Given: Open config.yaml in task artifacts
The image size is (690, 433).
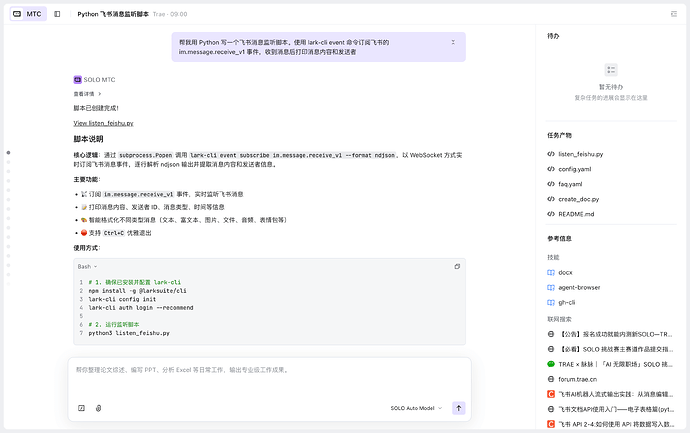Looking at the screenshot, I should click(x=575, y=169).
